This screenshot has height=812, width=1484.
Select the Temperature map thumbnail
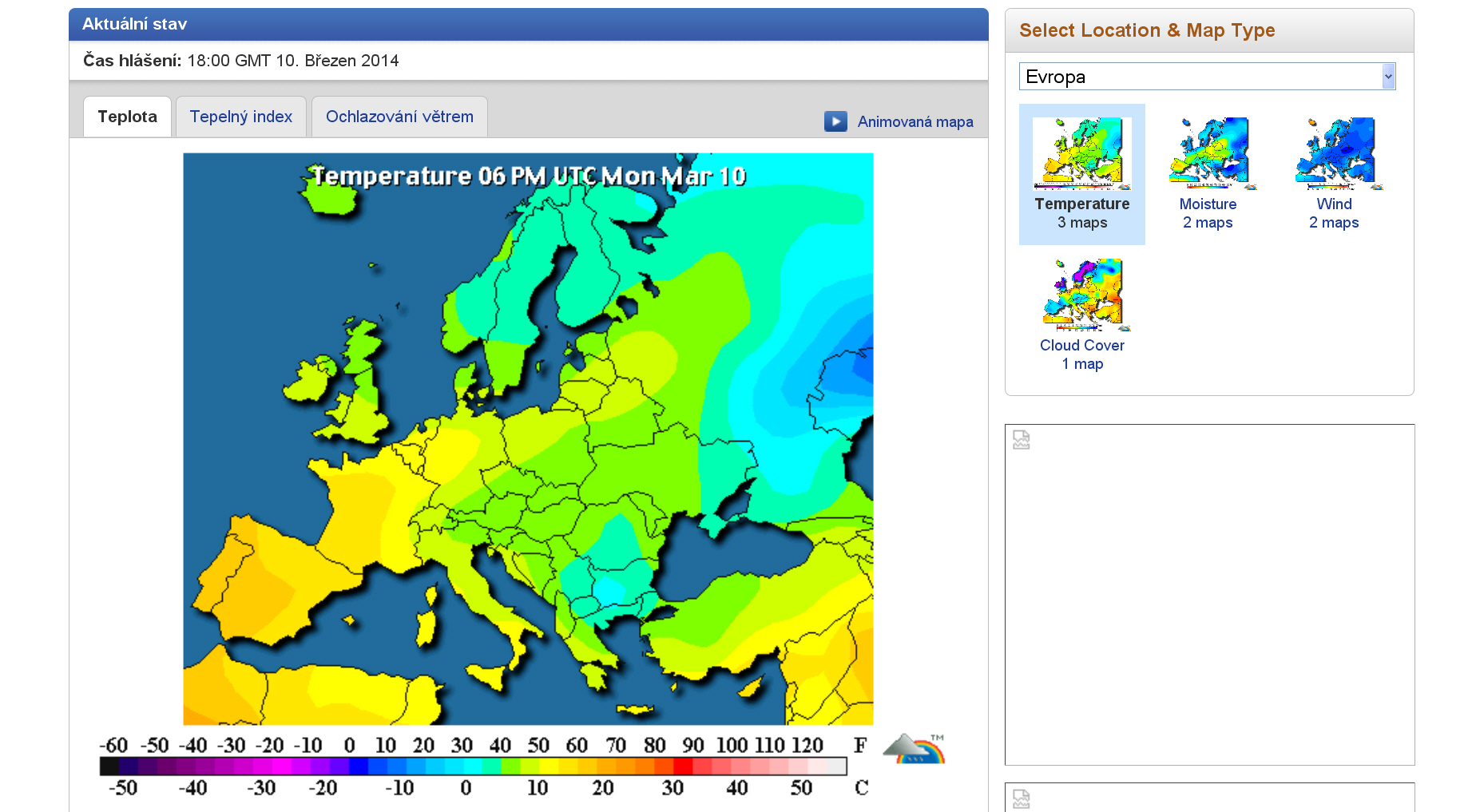[x=1081, y=153]
